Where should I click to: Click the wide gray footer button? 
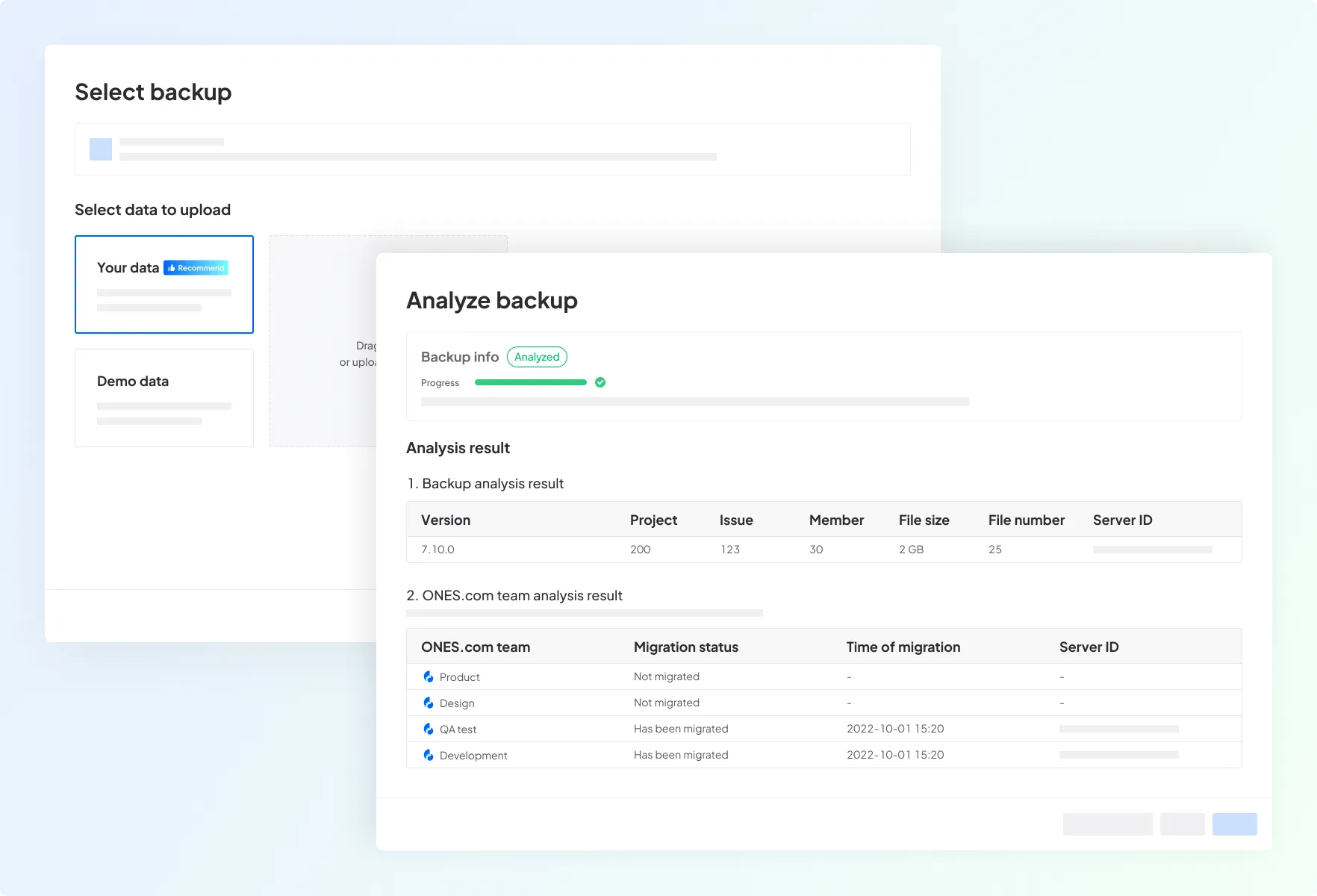1107,824
